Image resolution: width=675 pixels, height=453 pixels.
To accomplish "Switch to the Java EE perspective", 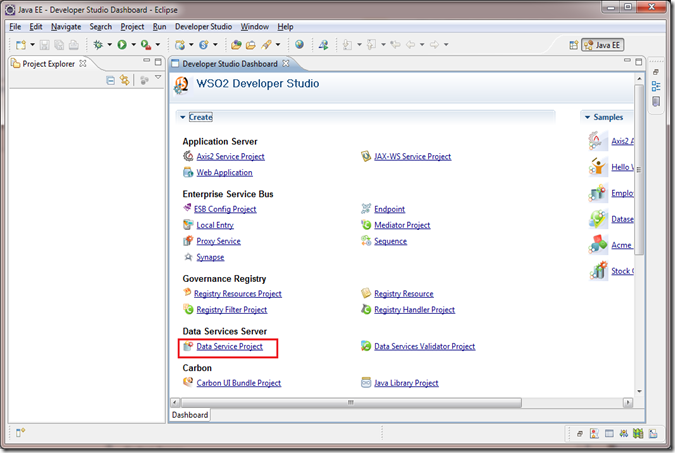I will 603,45.
